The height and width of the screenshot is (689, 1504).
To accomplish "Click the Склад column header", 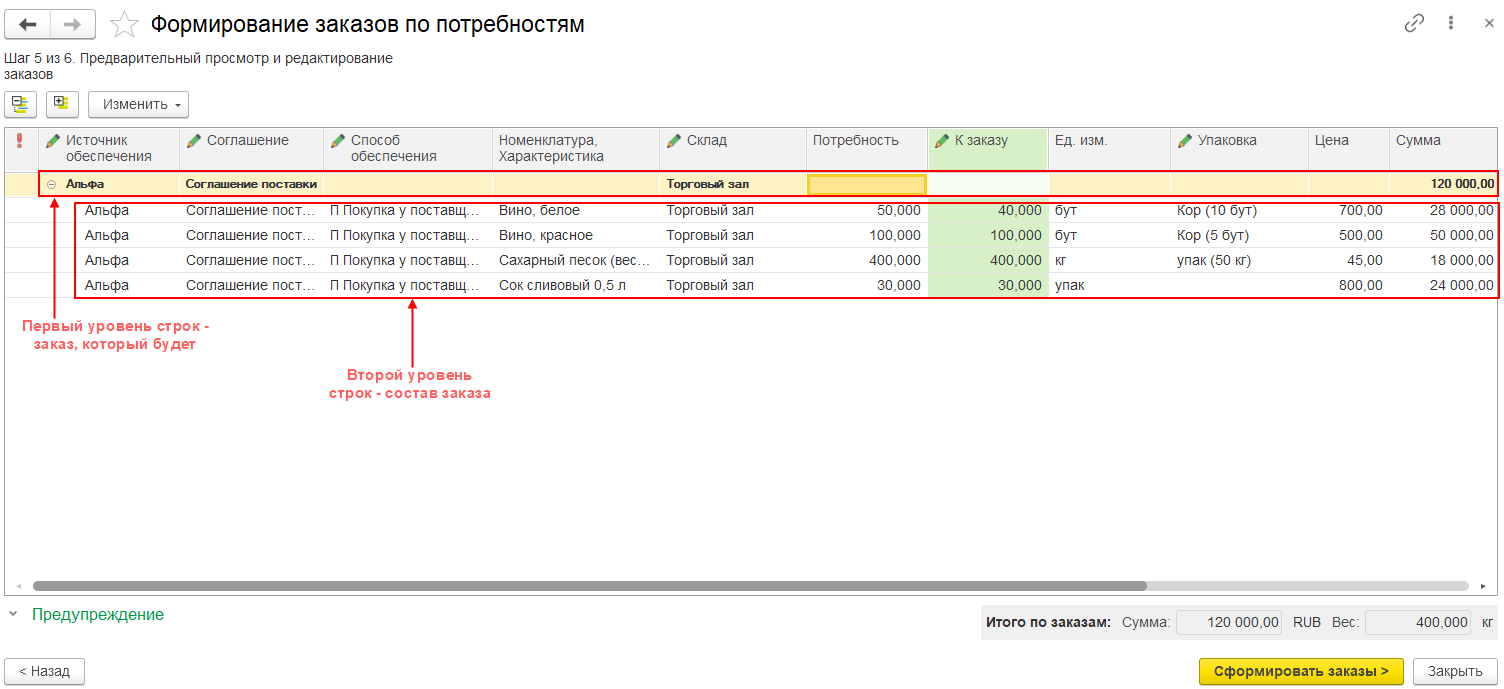I will click(733, 148).
